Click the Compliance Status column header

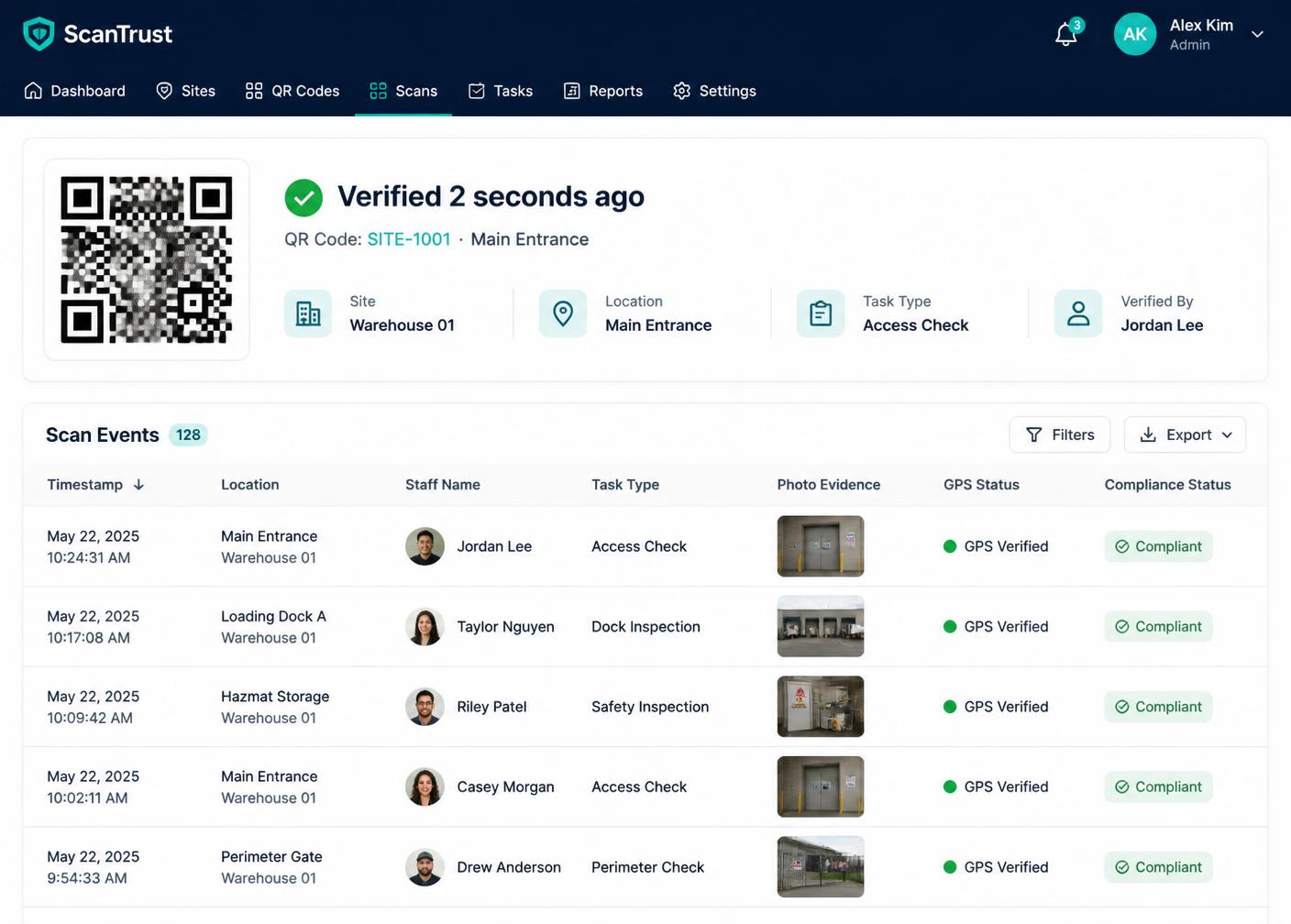click(1168, 485)
